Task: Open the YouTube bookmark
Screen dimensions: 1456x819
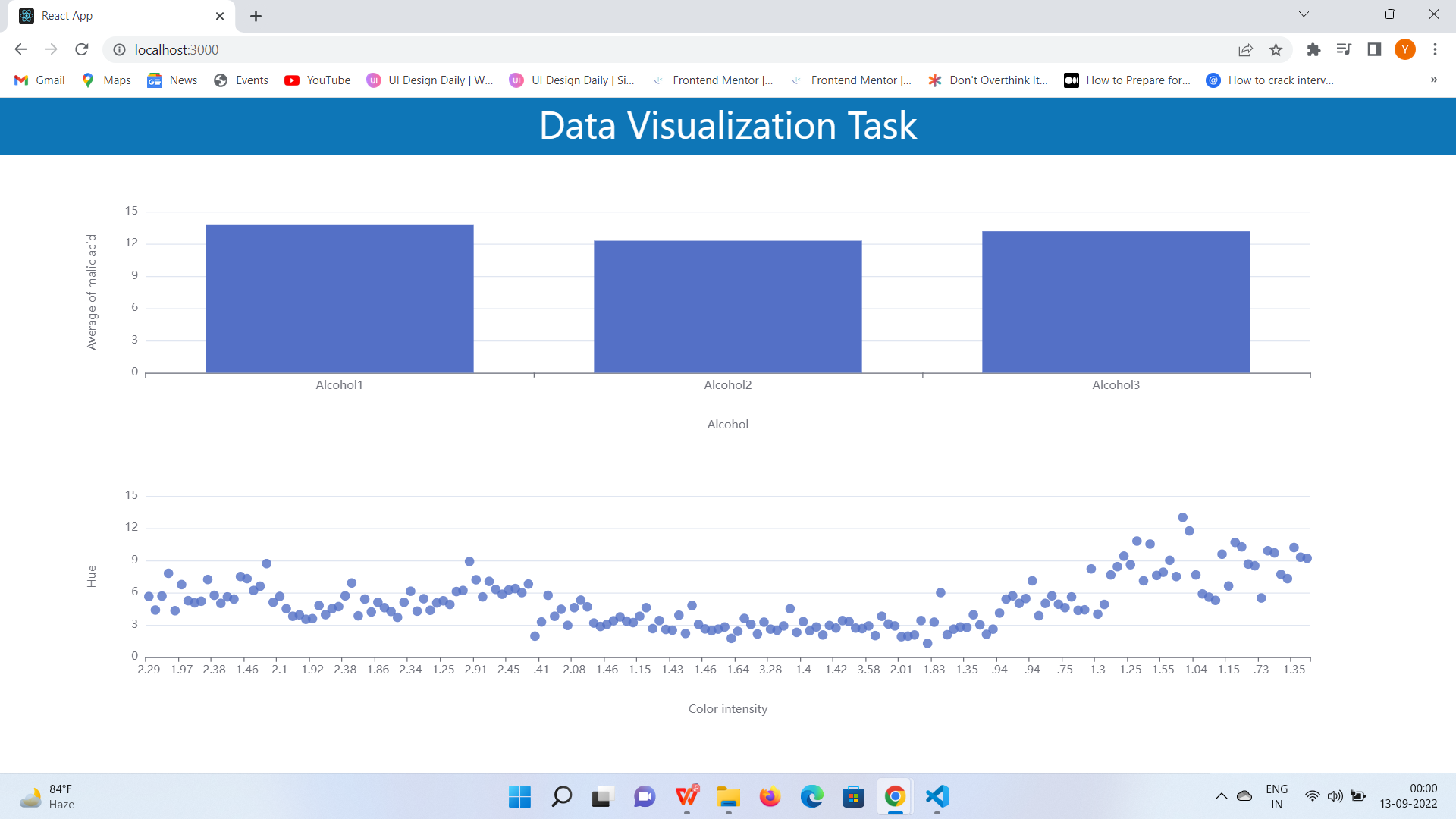Action: click(317, 80)
